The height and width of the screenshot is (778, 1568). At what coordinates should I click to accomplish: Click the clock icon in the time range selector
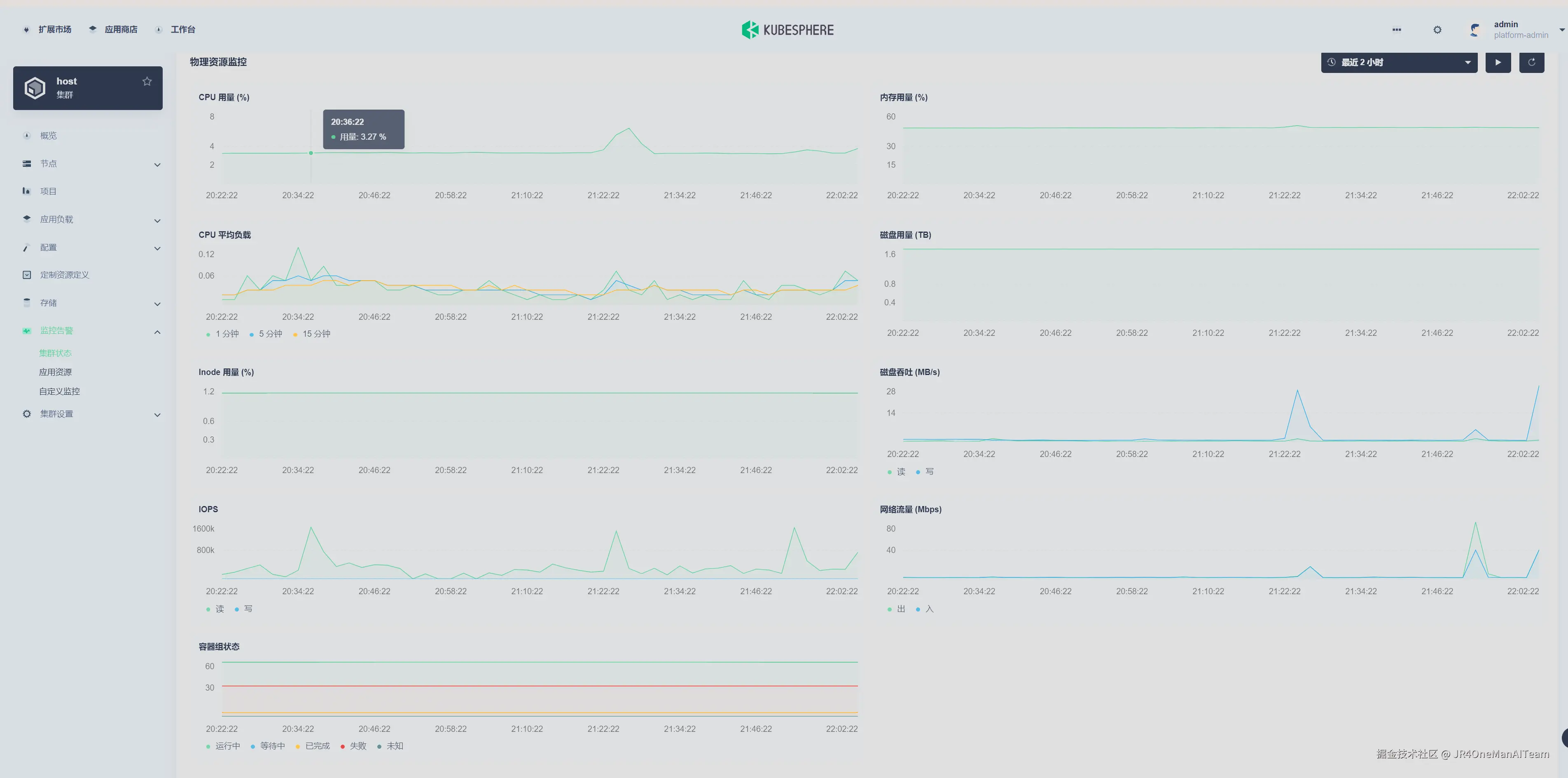[x=1331, y=62]
